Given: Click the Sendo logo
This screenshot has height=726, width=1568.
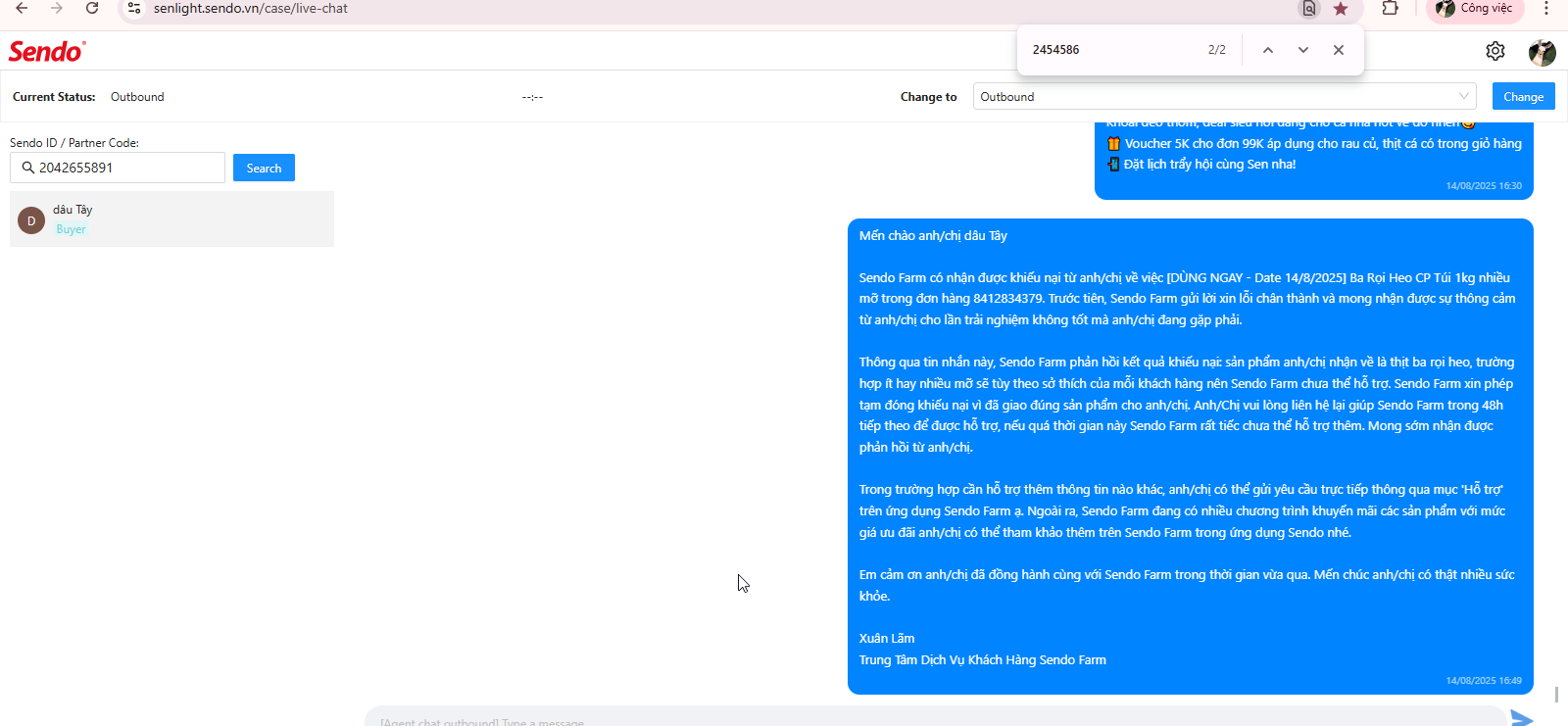Looking at the screenshot, I should (47, 51).
